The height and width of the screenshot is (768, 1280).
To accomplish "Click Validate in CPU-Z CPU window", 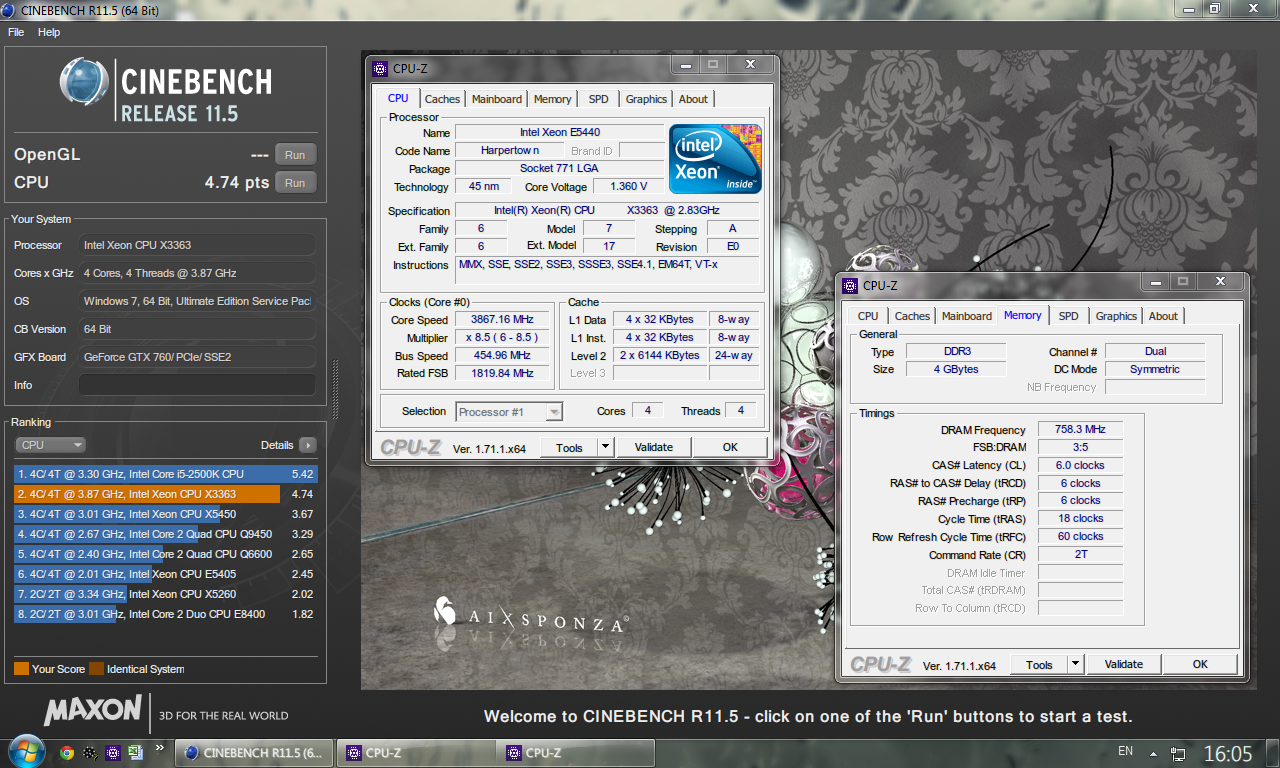I will point(654,447).
